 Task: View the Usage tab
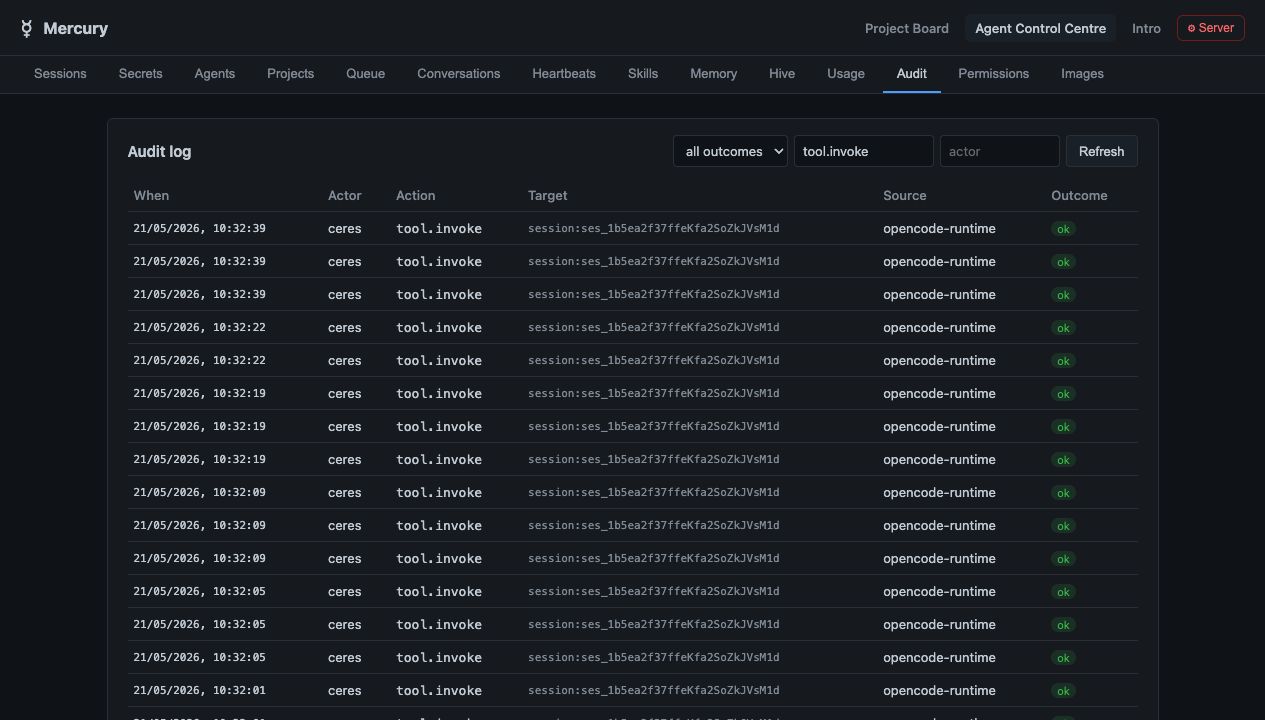coord(846,74)
